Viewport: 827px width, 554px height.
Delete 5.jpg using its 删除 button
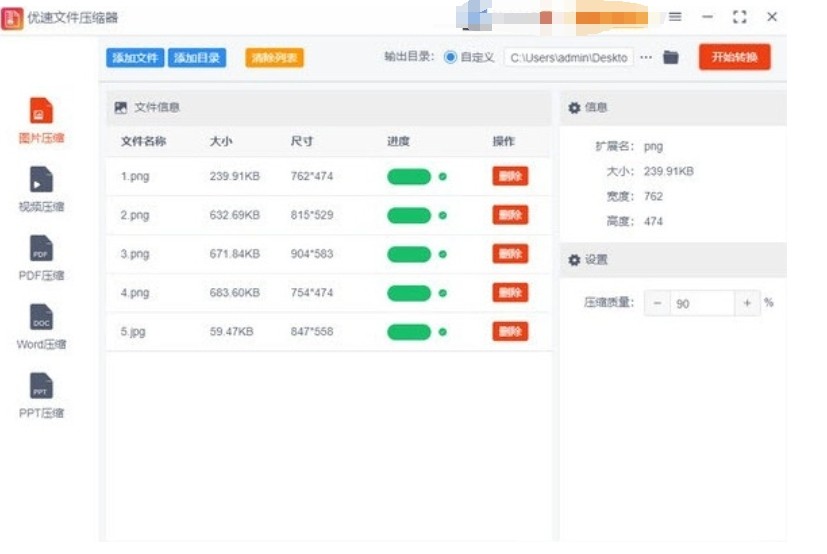coord(510,331)
